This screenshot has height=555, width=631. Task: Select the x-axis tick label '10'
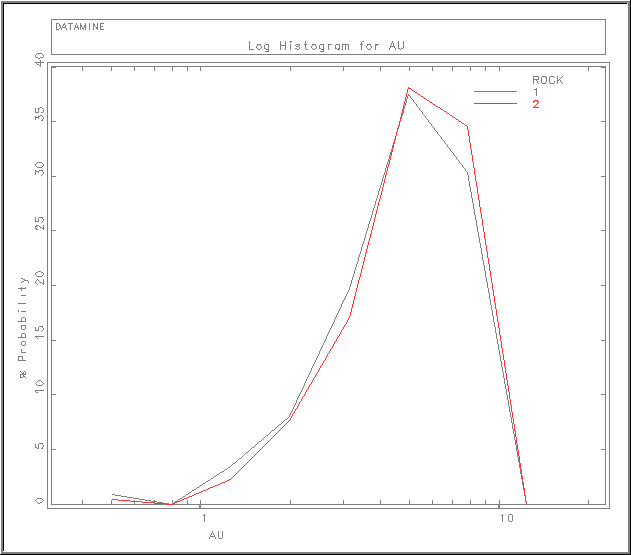(506, 518)
